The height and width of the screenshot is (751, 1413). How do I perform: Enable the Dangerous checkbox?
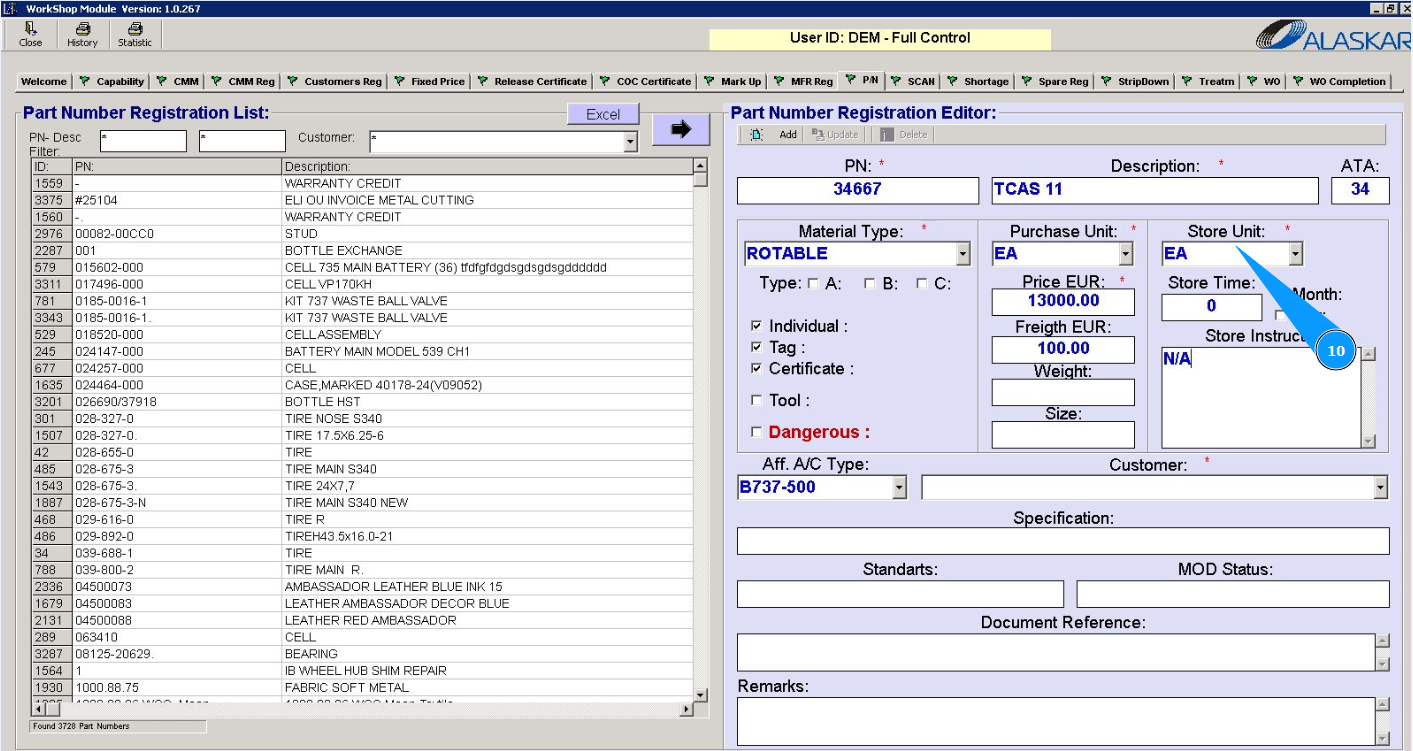(x=756, y=432)
